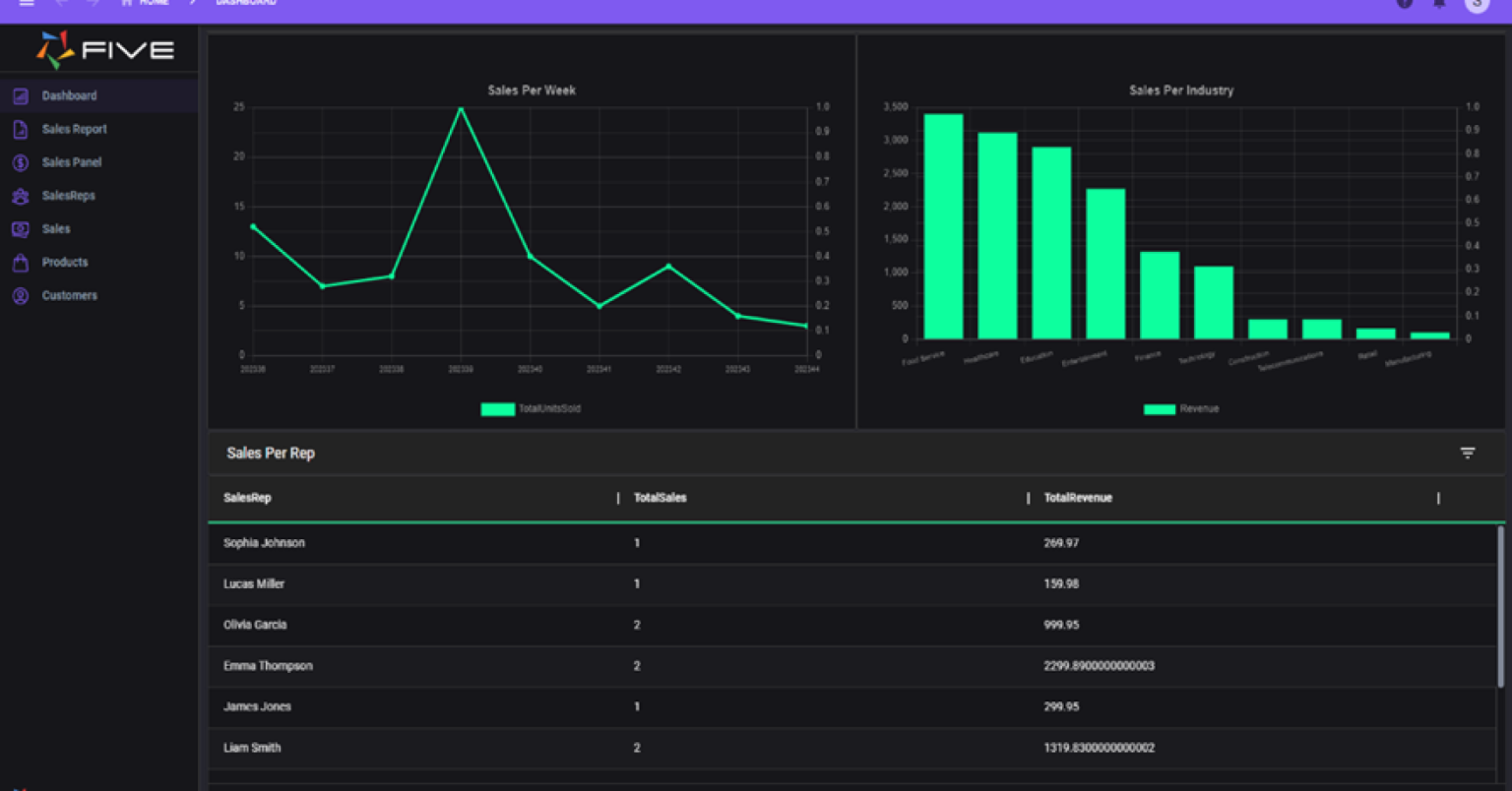
Task: Open Customers using the person icon
Action: coord(20,295)
